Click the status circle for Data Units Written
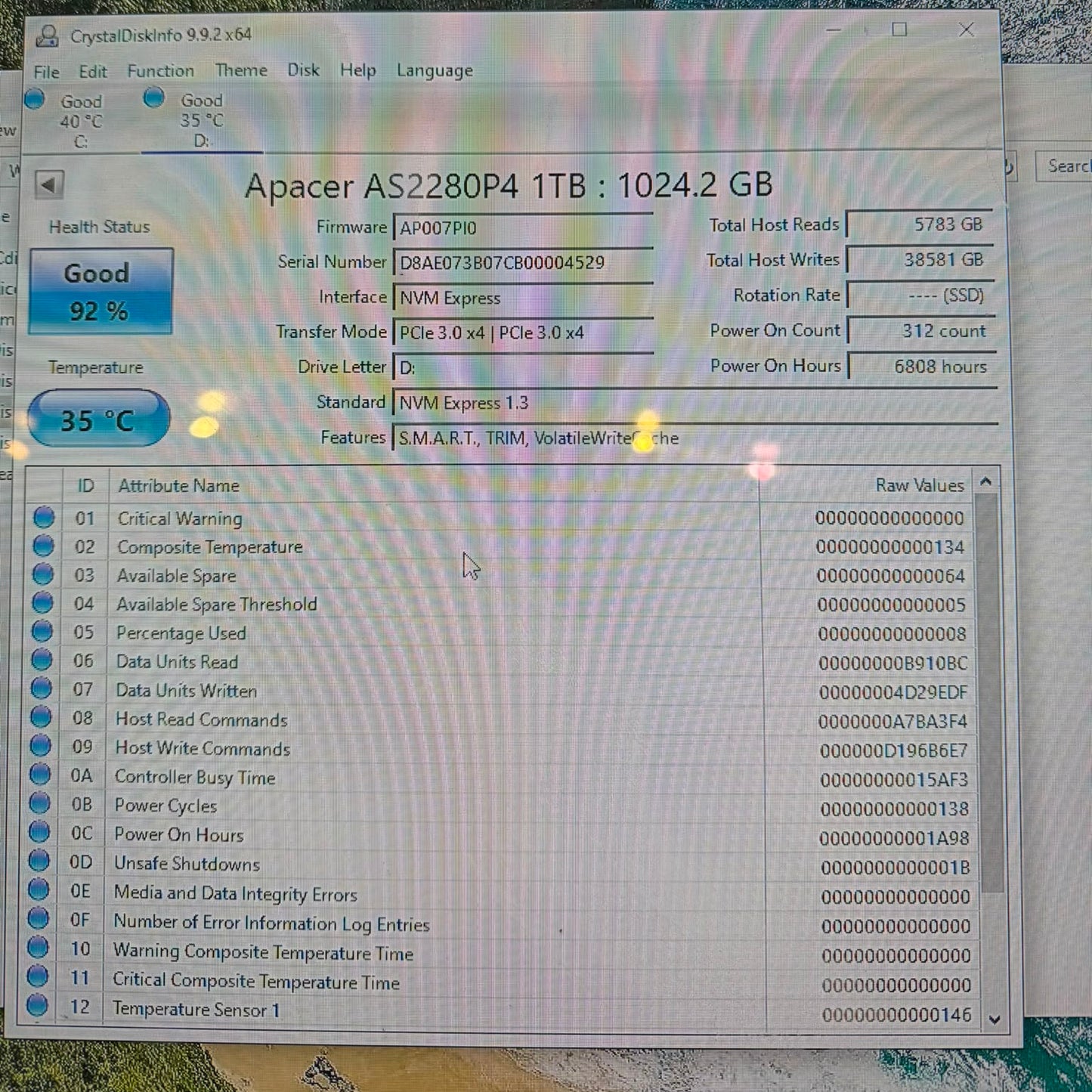 tap(42, 689)
